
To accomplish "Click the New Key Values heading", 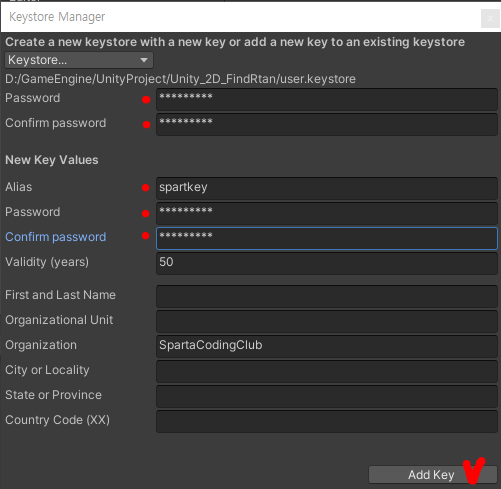I will (x=52, y=160).
